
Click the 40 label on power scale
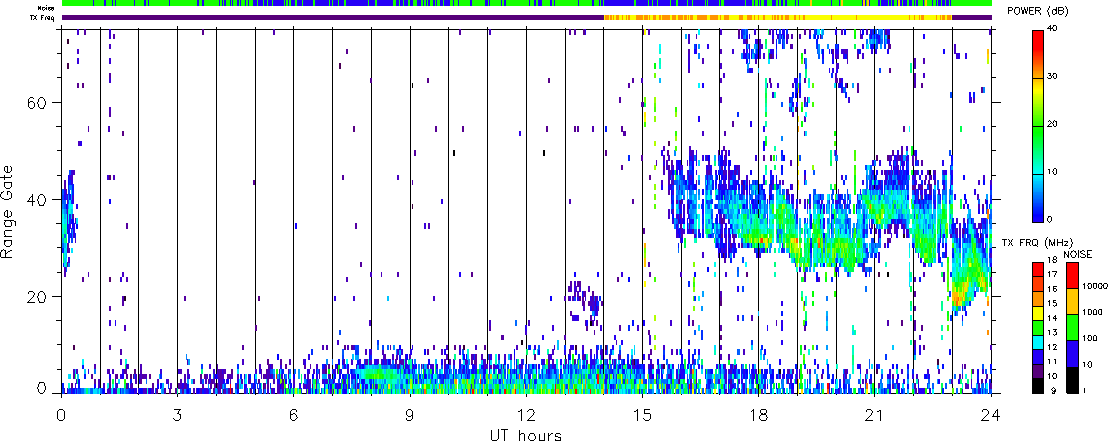[x=1053, y=30]
